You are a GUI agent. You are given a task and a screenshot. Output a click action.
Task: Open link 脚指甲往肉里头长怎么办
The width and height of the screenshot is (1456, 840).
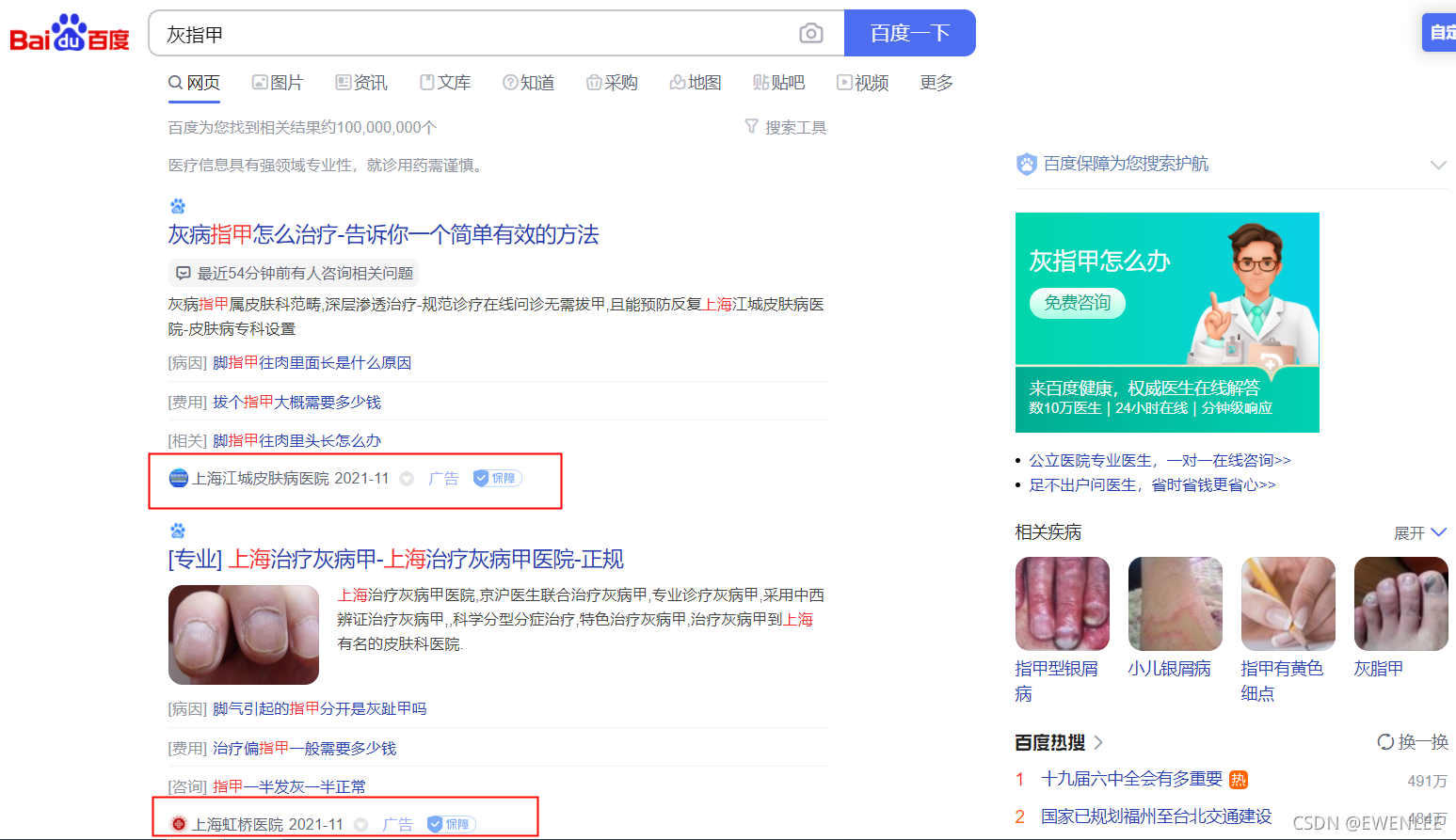(297, 440)
